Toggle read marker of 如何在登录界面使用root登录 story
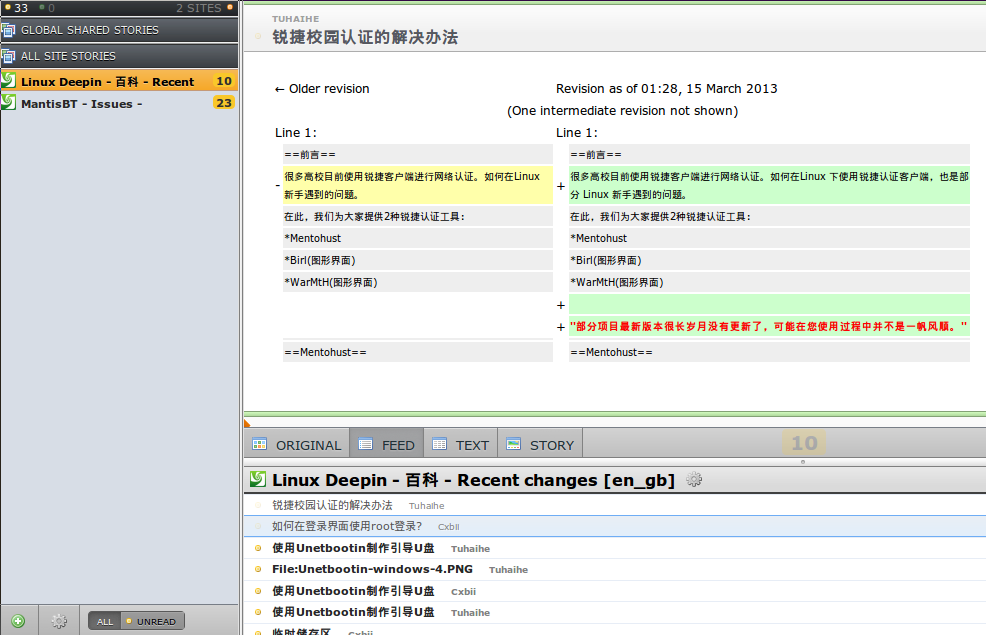This screenshot has height=635, width=986. (258, 526)
